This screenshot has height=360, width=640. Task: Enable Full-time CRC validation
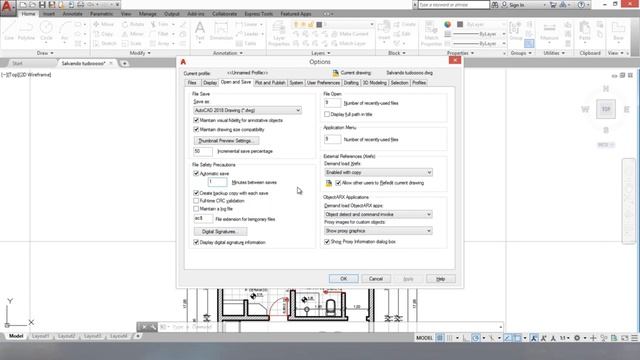point(196,201)
